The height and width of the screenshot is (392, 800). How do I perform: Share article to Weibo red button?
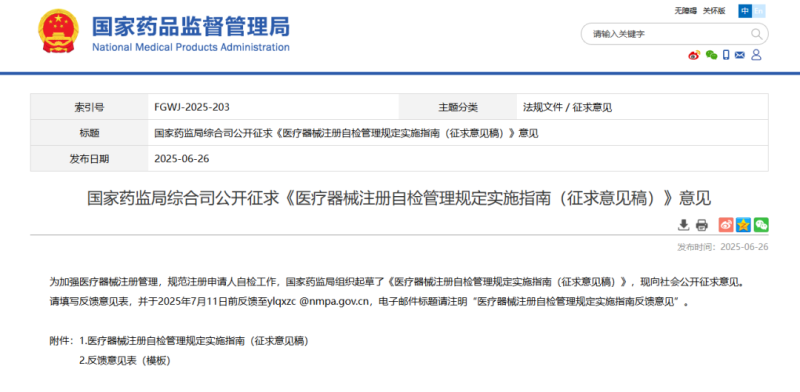(x=726, y=225)
